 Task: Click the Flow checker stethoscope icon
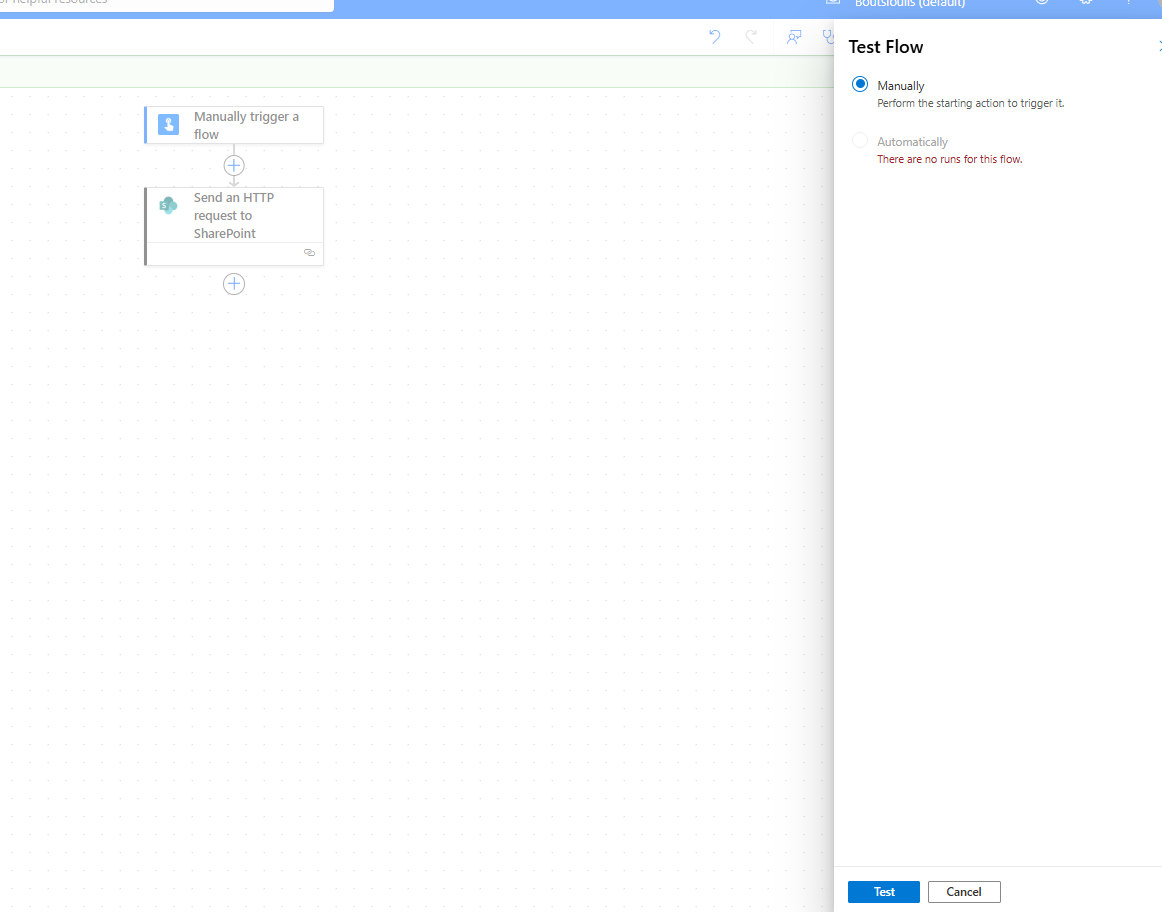[x=828, y=37]
